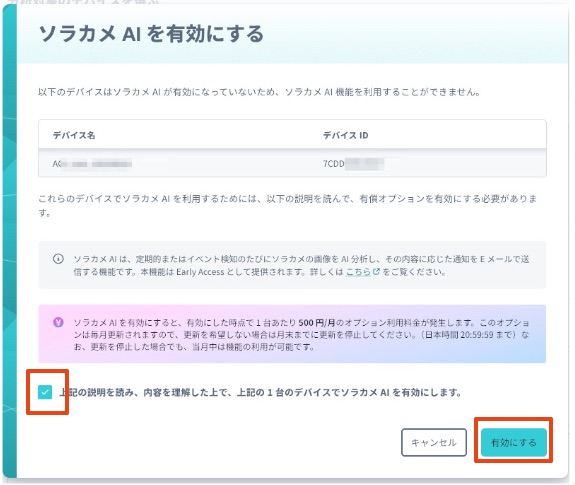
Task: Uncheck the agreement checkbox for ソラカメ AI
Action: click(x=45, y=392)
